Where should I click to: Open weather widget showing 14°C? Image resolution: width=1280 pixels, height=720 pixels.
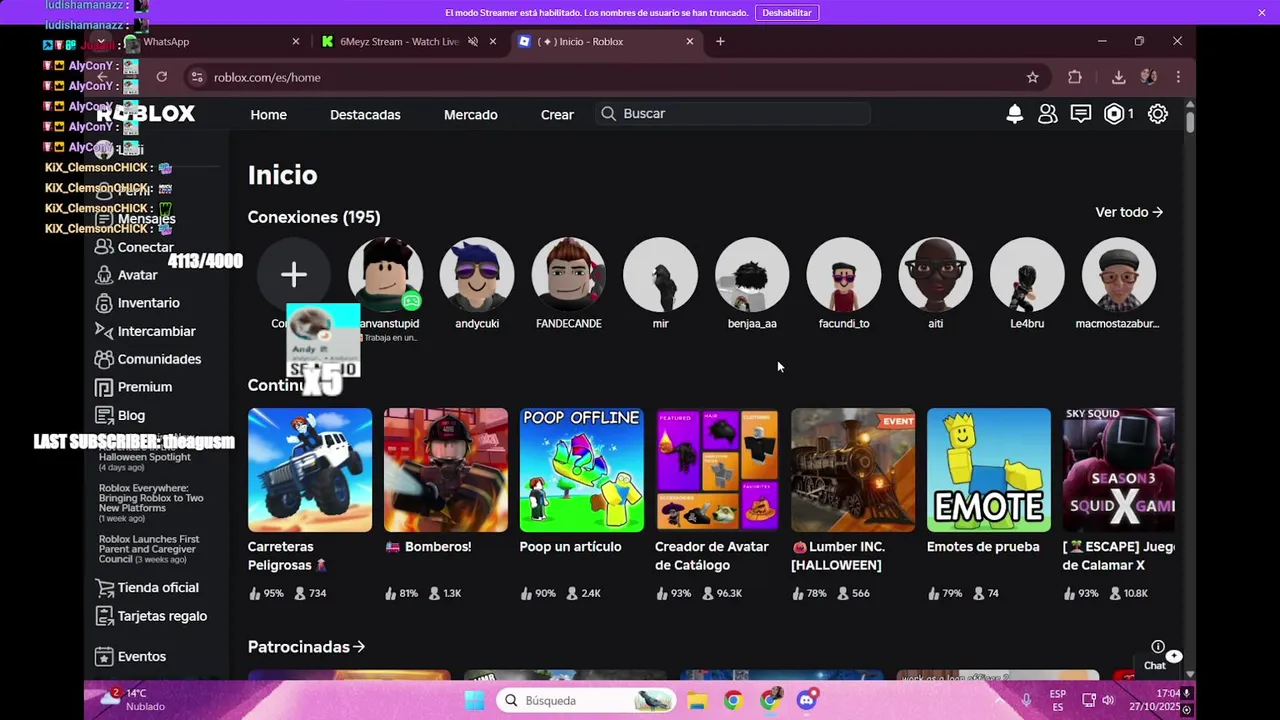pyautogui.click(x=132, y=699)
